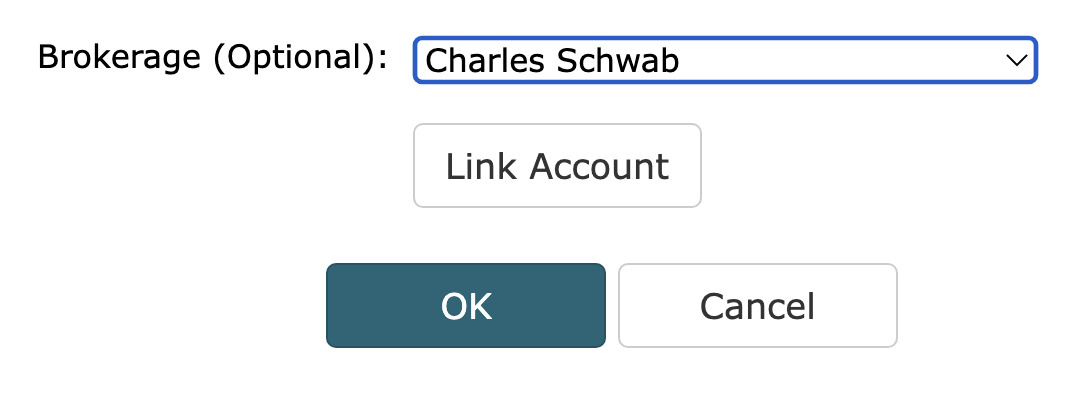This screenshot has width=1088, height=400.
Task: Click the Link Account button
Action: coord(557,166)
